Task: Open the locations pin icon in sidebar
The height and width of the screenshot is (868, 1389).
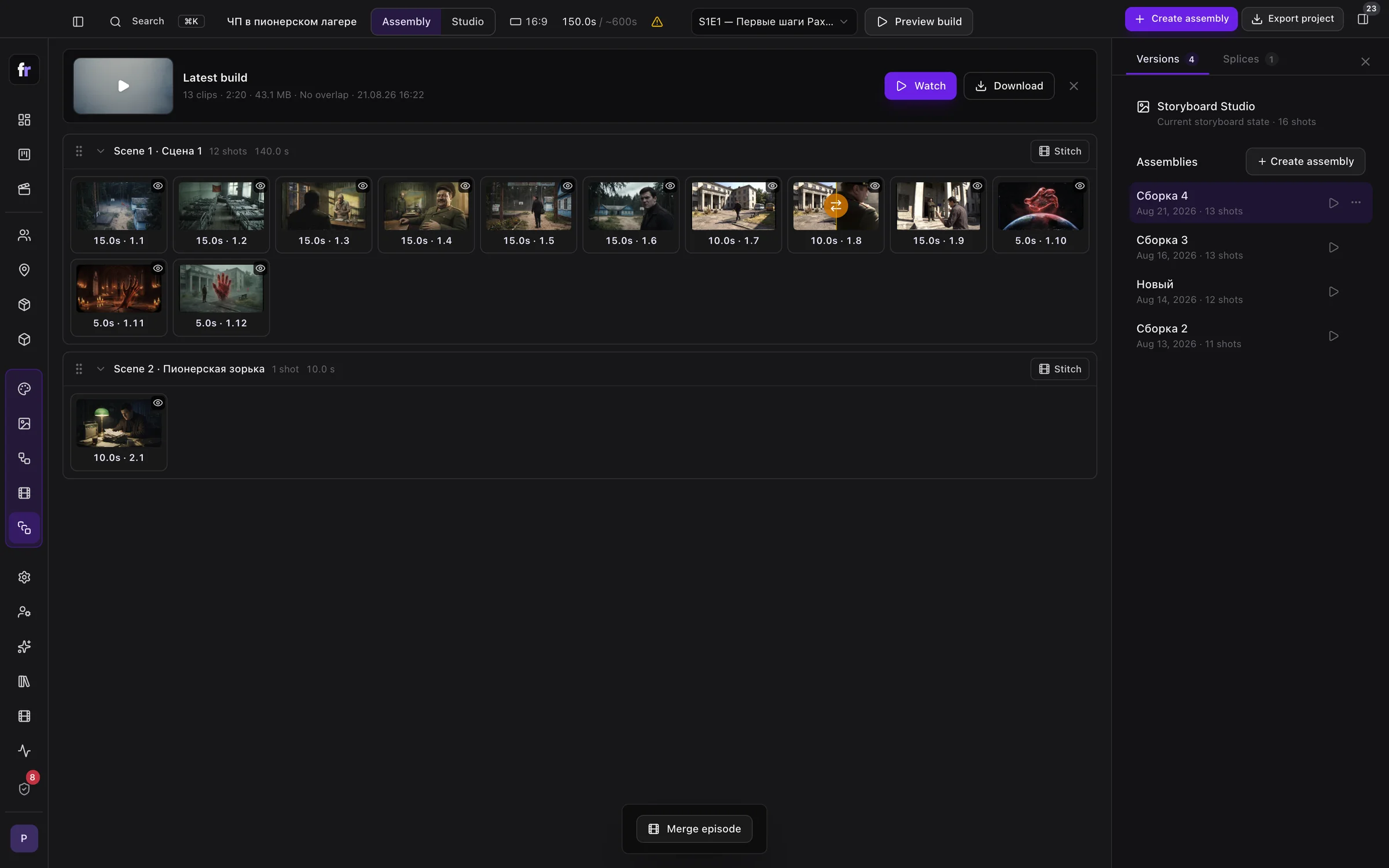Action: point(24,270)
